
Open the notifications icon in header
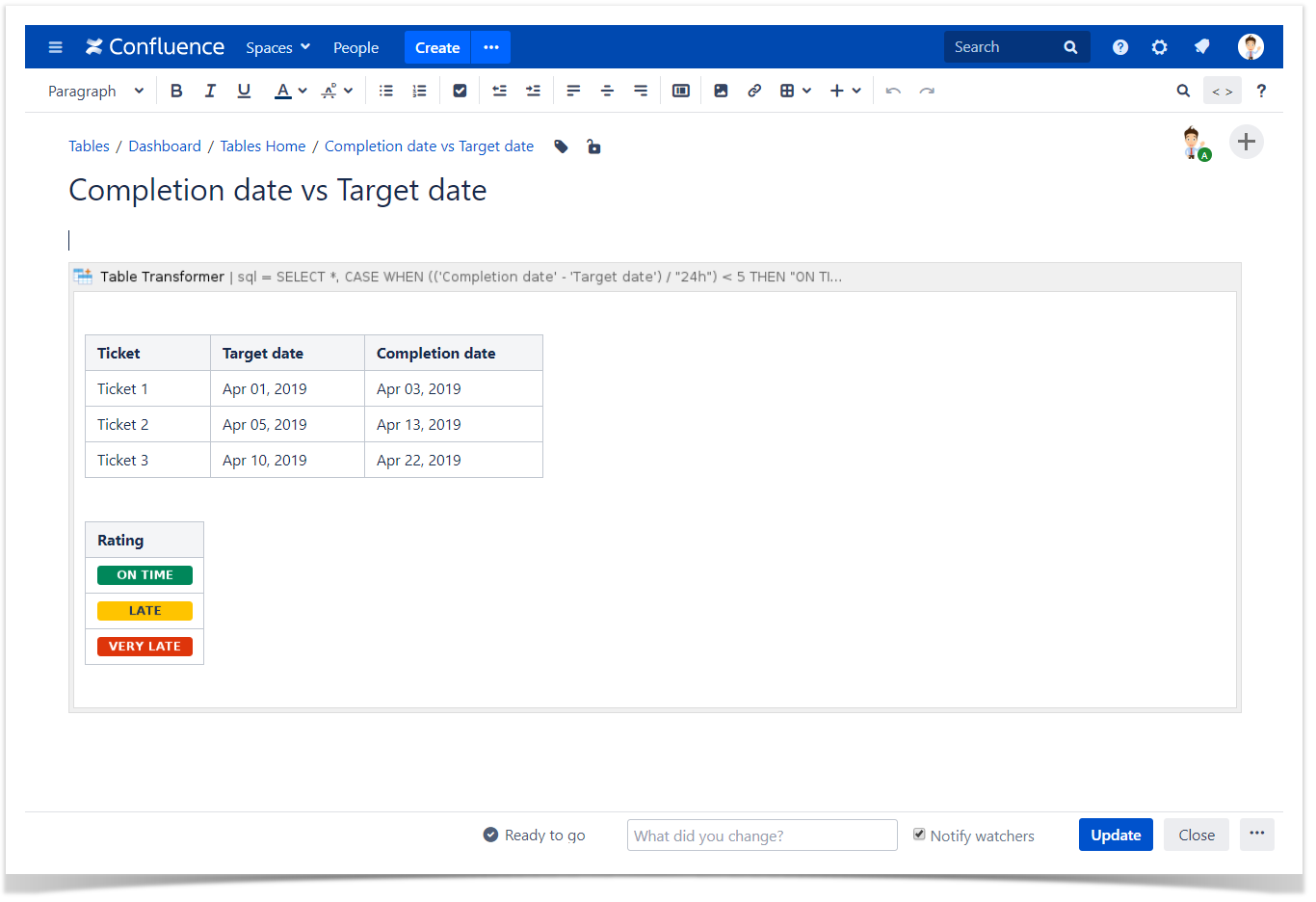(1201, 47)
